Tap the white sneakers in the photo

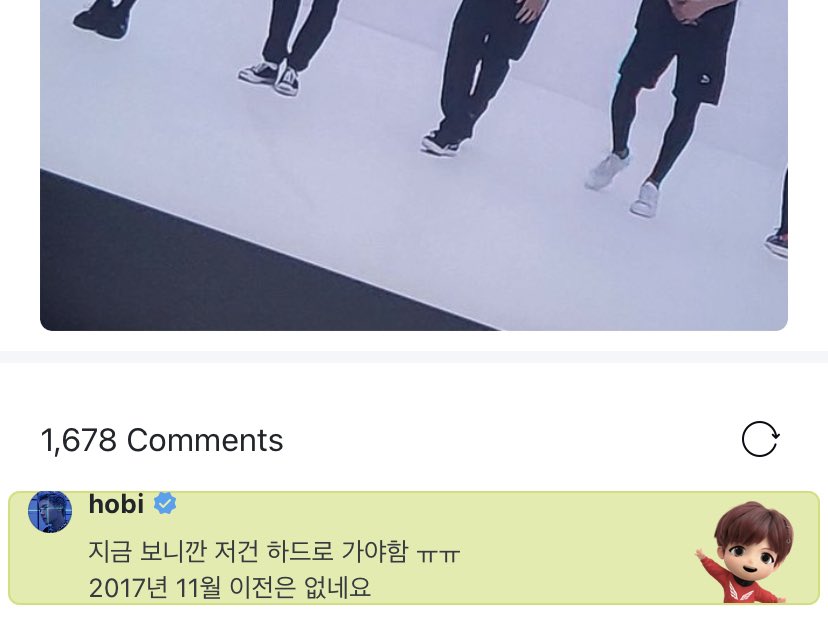click(x=625, y=183)
